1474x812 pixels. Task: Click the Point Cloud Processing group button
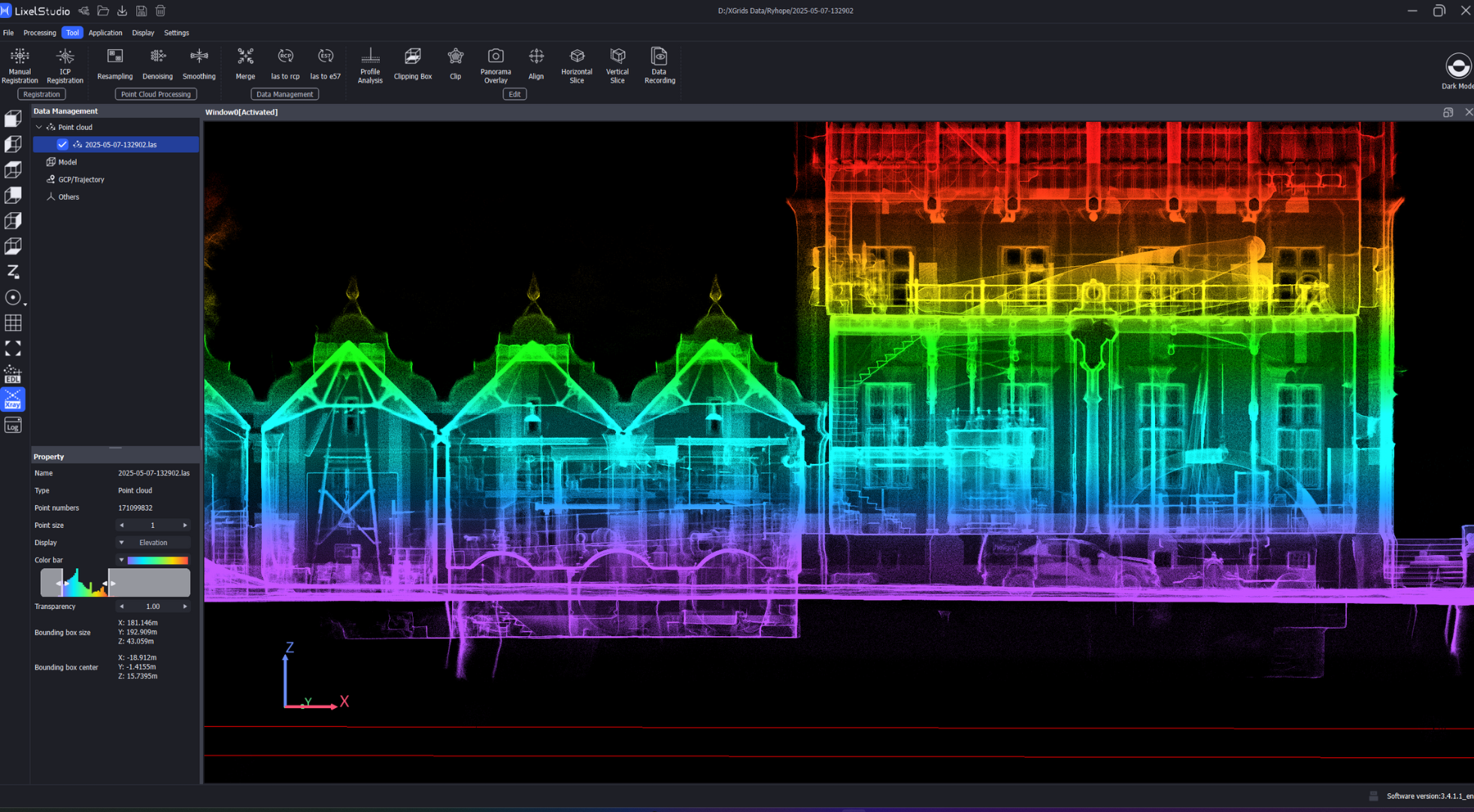coord(156,94)
